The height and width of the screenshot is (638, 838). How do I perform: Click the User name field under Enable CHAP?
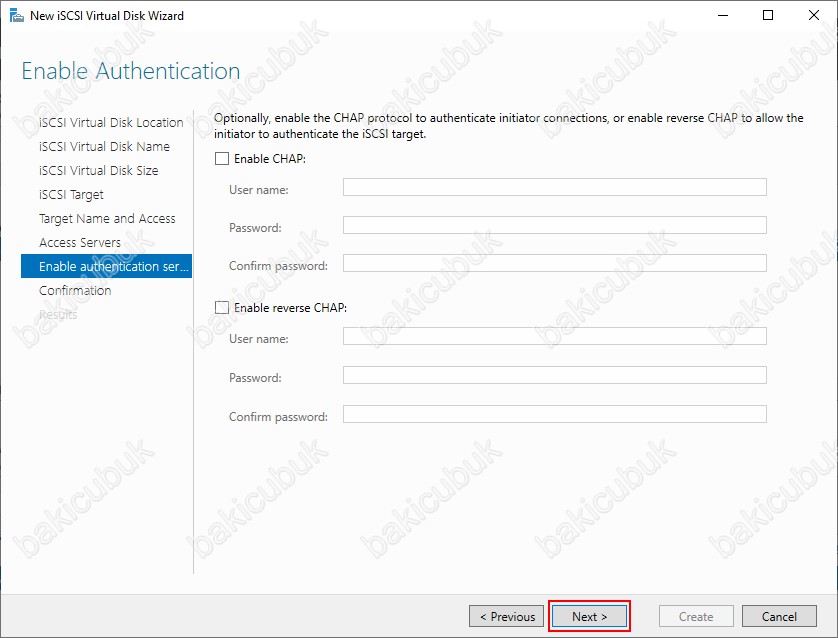554,187
